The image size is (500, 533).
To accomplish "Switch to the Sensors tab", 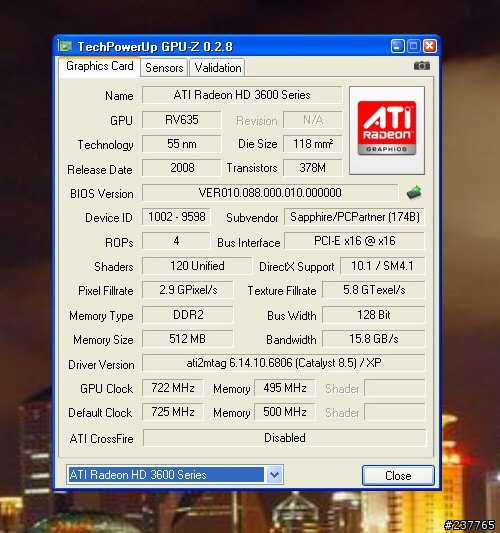I will (x=164, y=68).
